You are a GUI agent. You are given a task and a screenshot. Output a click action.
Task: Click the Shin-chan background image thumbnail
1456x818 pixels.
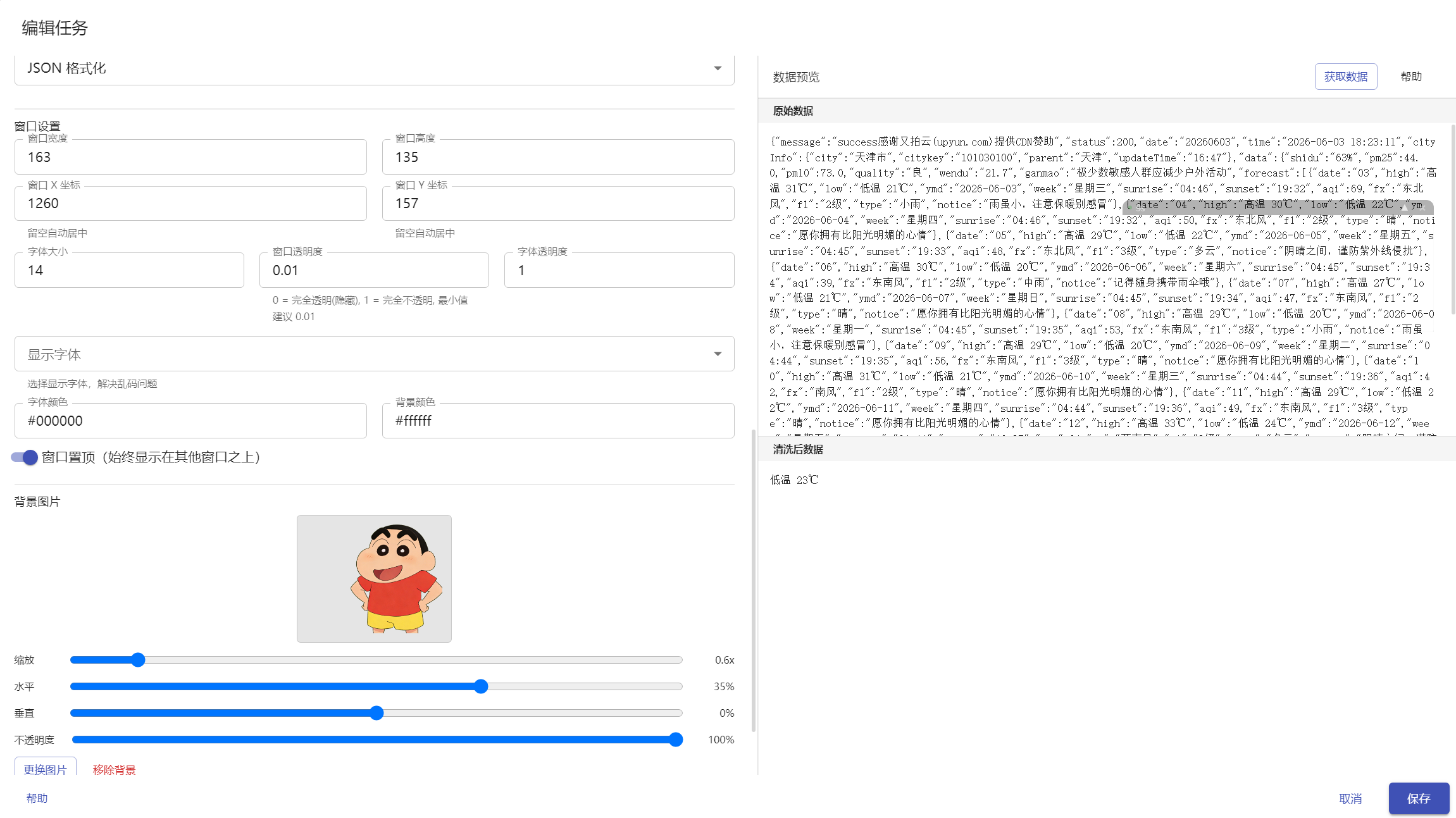pos(374,579)
